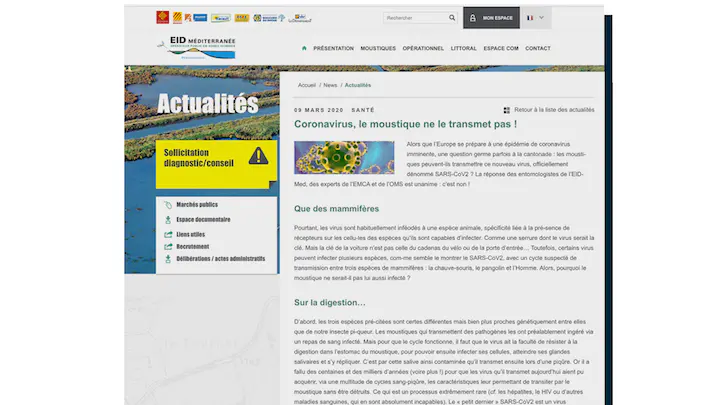Viewport: 720px width, 405px height.
Task: Focus the Rechercher search field
Action: [x=414, y=18]
